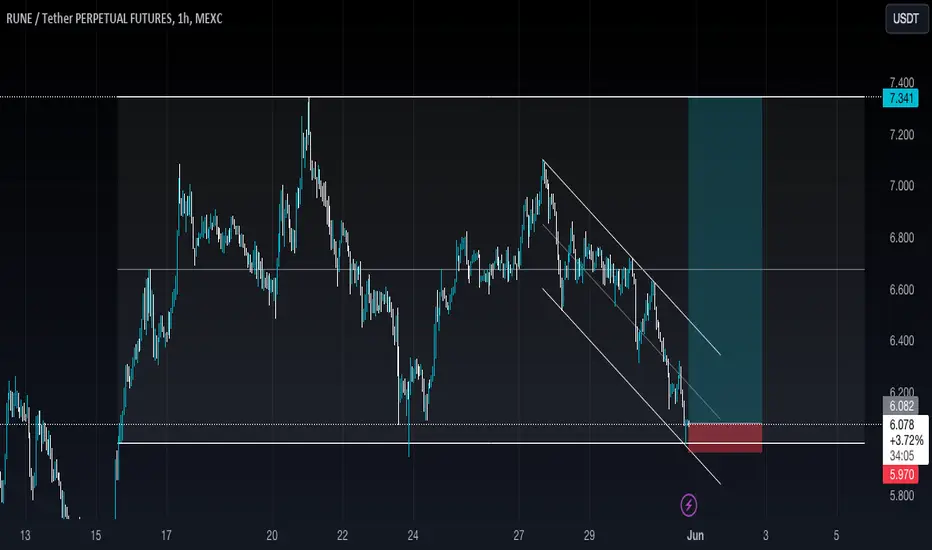Click the 27 date label on time axis
The height and width of the screenshot is (550, 932).
point(519,535)
